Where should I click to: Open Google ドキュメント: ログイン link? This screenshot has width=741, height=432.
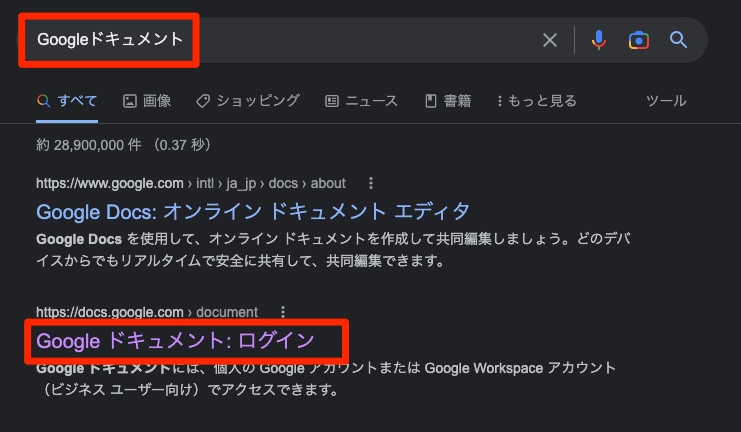[x=175, y=341]
